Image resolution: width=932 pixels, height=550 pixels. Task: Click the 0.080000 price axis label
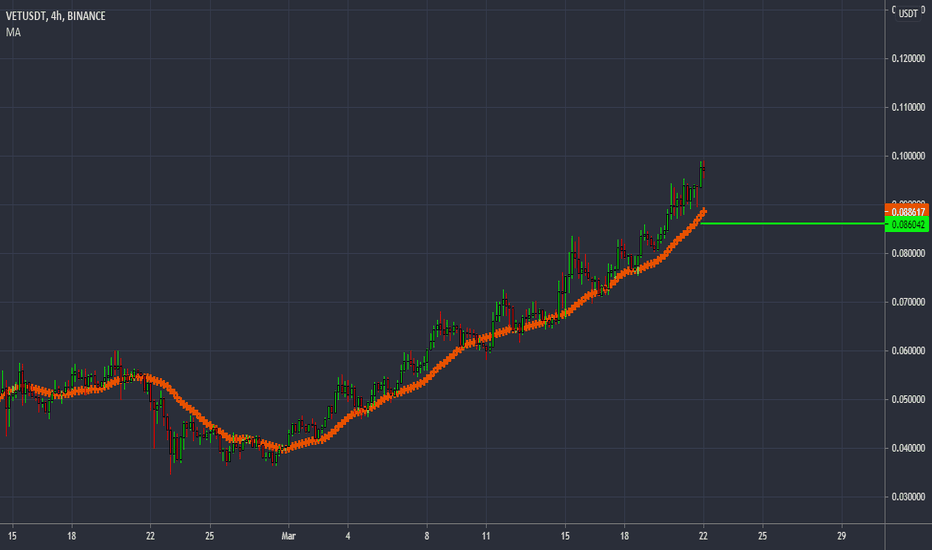pos(908,253)
